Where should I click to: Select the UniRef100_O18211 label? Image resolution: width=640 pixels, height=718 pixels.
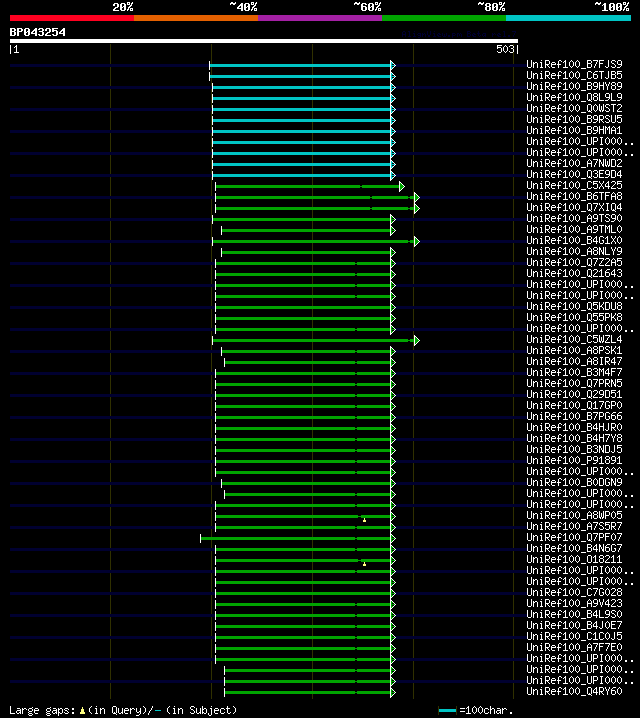coord(574,559)
